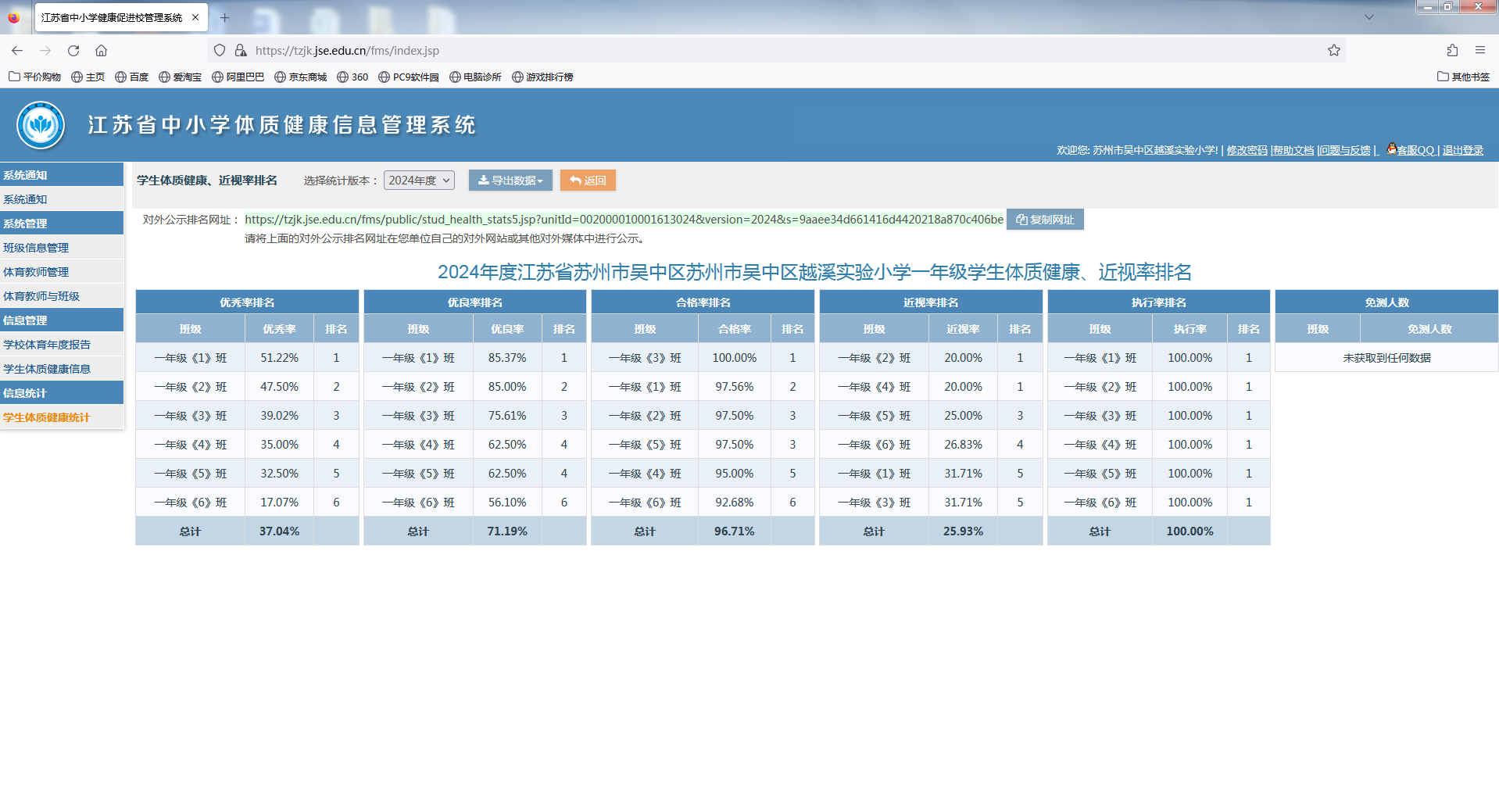Click total 25.93% myopia rate
1499x812 pixels.
pyautogui.click(x=963, y=531)
